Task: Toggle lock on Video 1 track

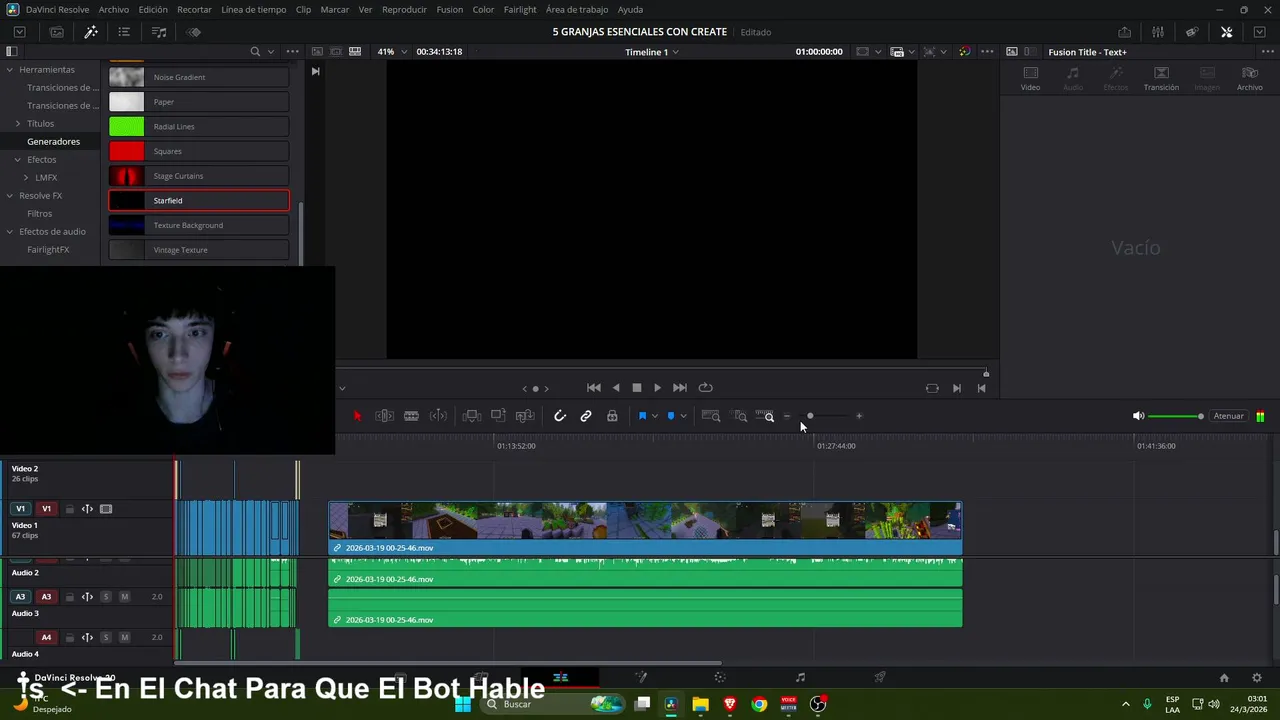Action: (x=69, y=509)
